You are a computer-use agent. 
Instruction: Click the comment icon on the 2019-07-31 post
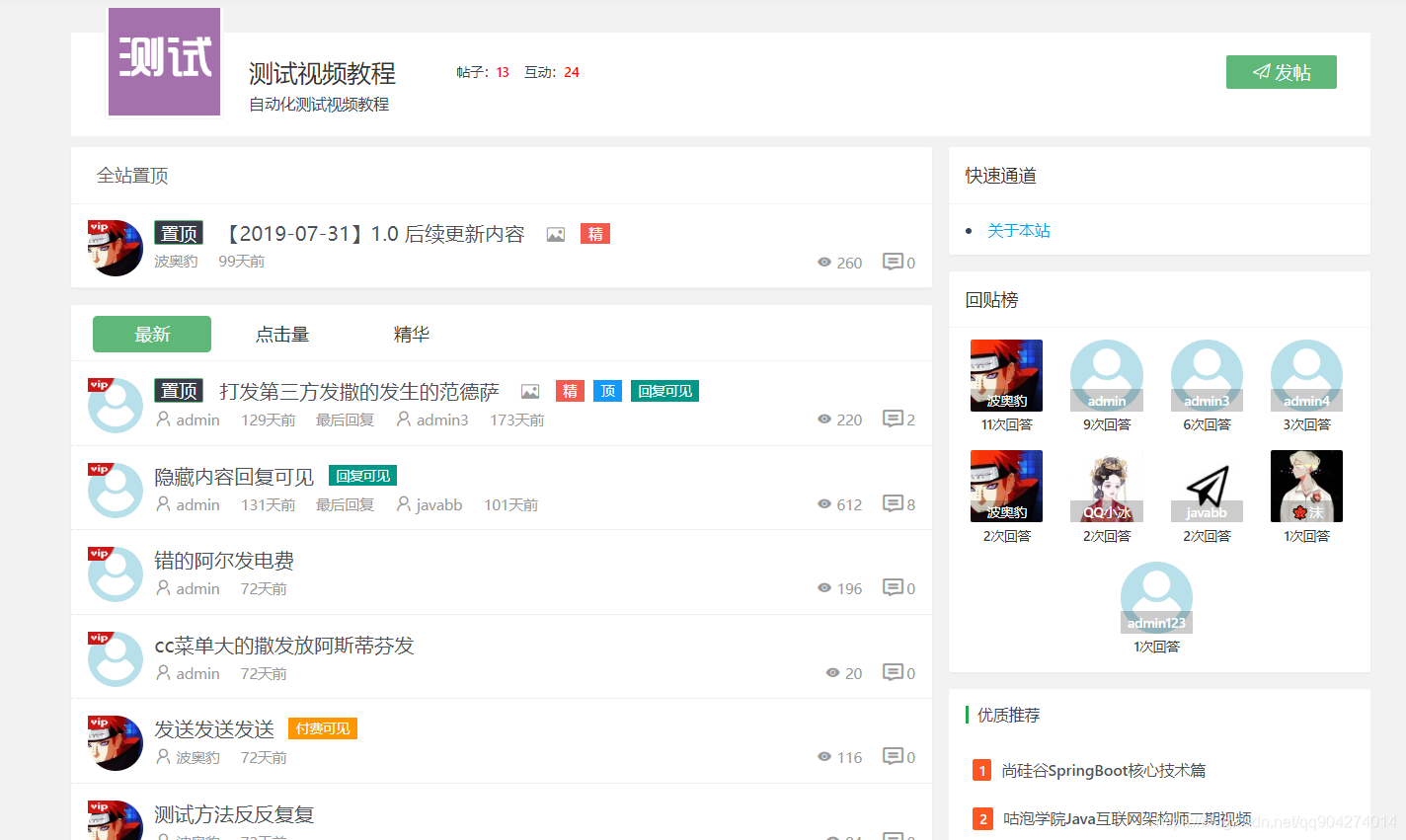point(893,262)
